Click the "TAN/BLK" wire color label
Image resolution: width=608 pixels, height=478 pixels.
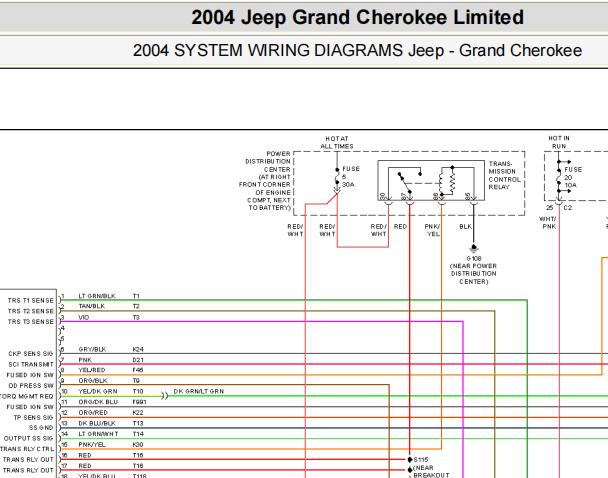coord(92,306)
